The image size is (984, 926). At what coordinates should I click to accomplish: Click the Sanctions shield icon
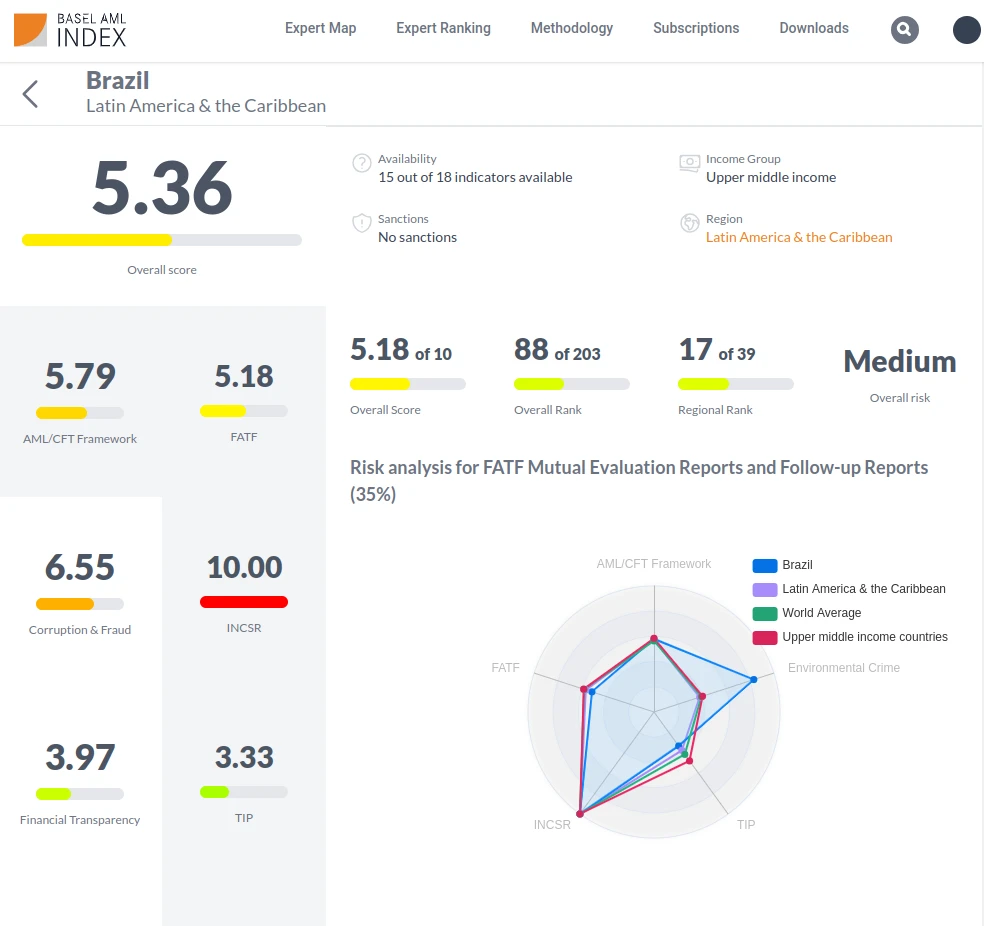coord(361,223)
